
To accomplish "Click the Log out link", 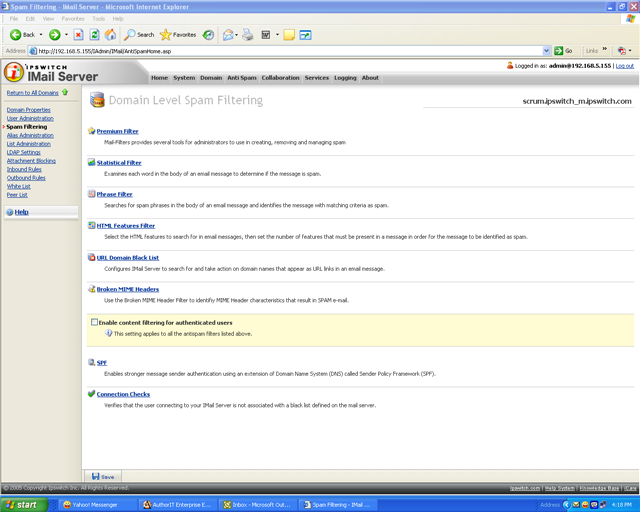I will 624,66.
